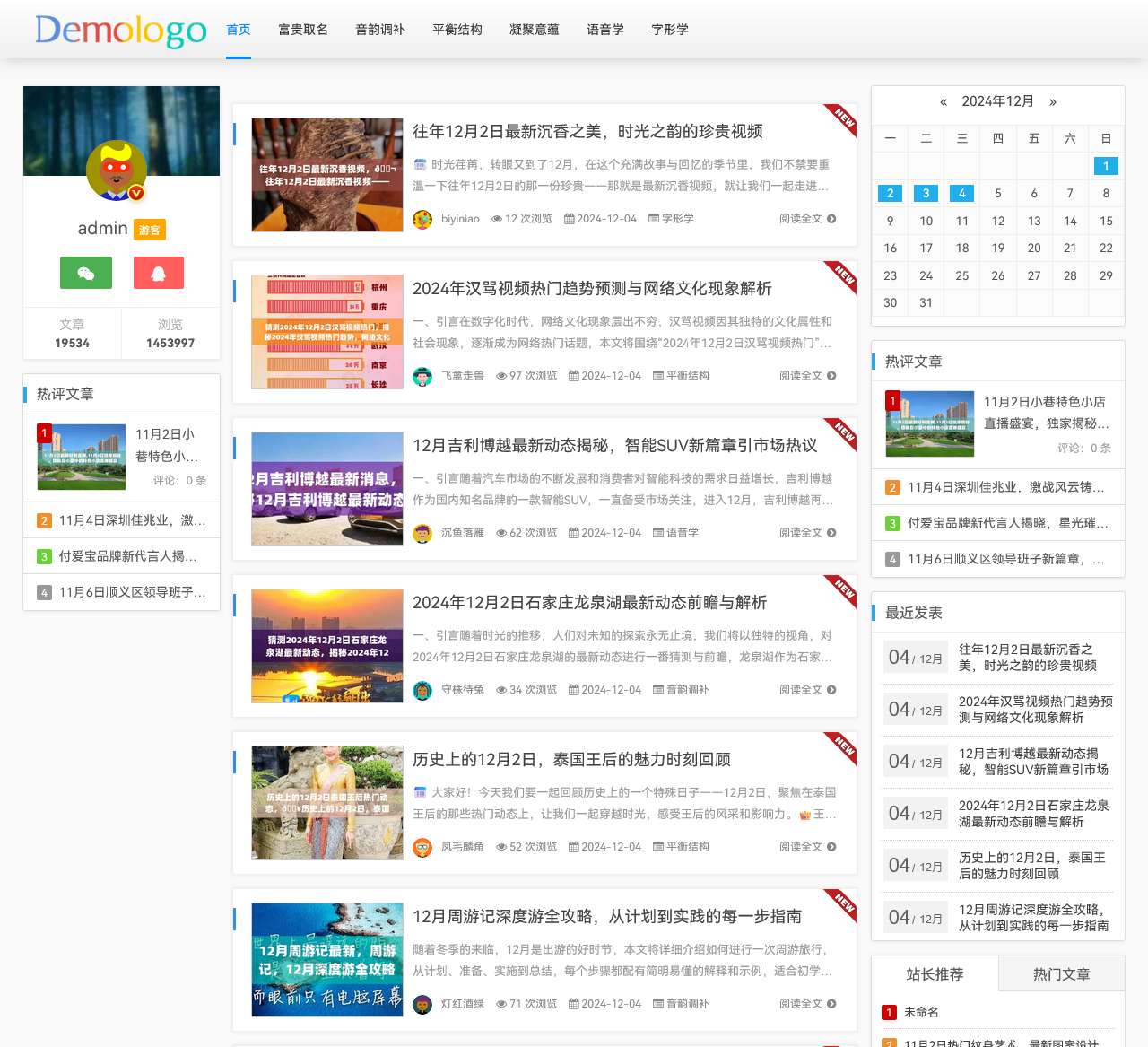The image size is (1148, 1047).
Task: Select date 1 highlighted in the calendar
Action: 1106,166
